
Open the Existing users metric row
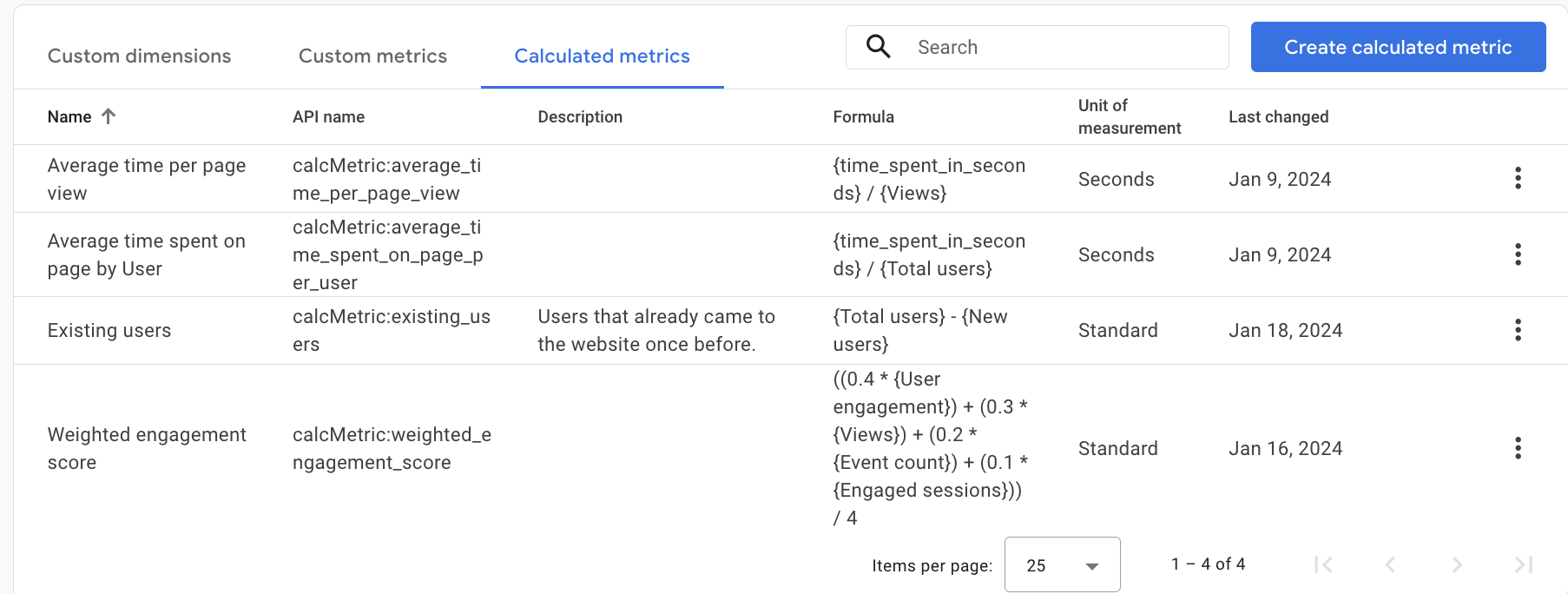pos(109,331)
